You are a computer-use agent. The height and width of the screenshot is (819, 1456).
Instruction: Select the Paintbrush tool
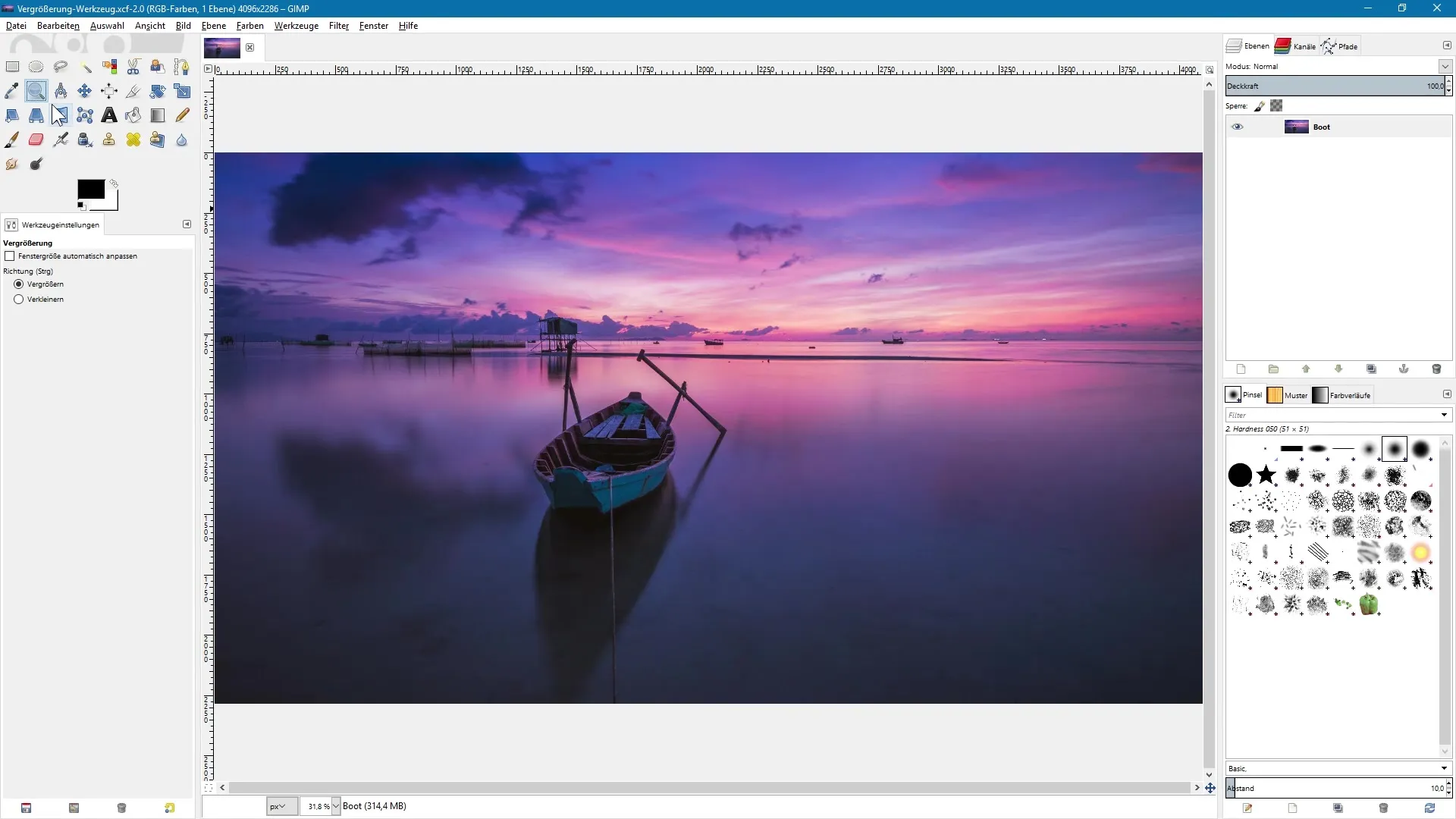click(12, 140)
